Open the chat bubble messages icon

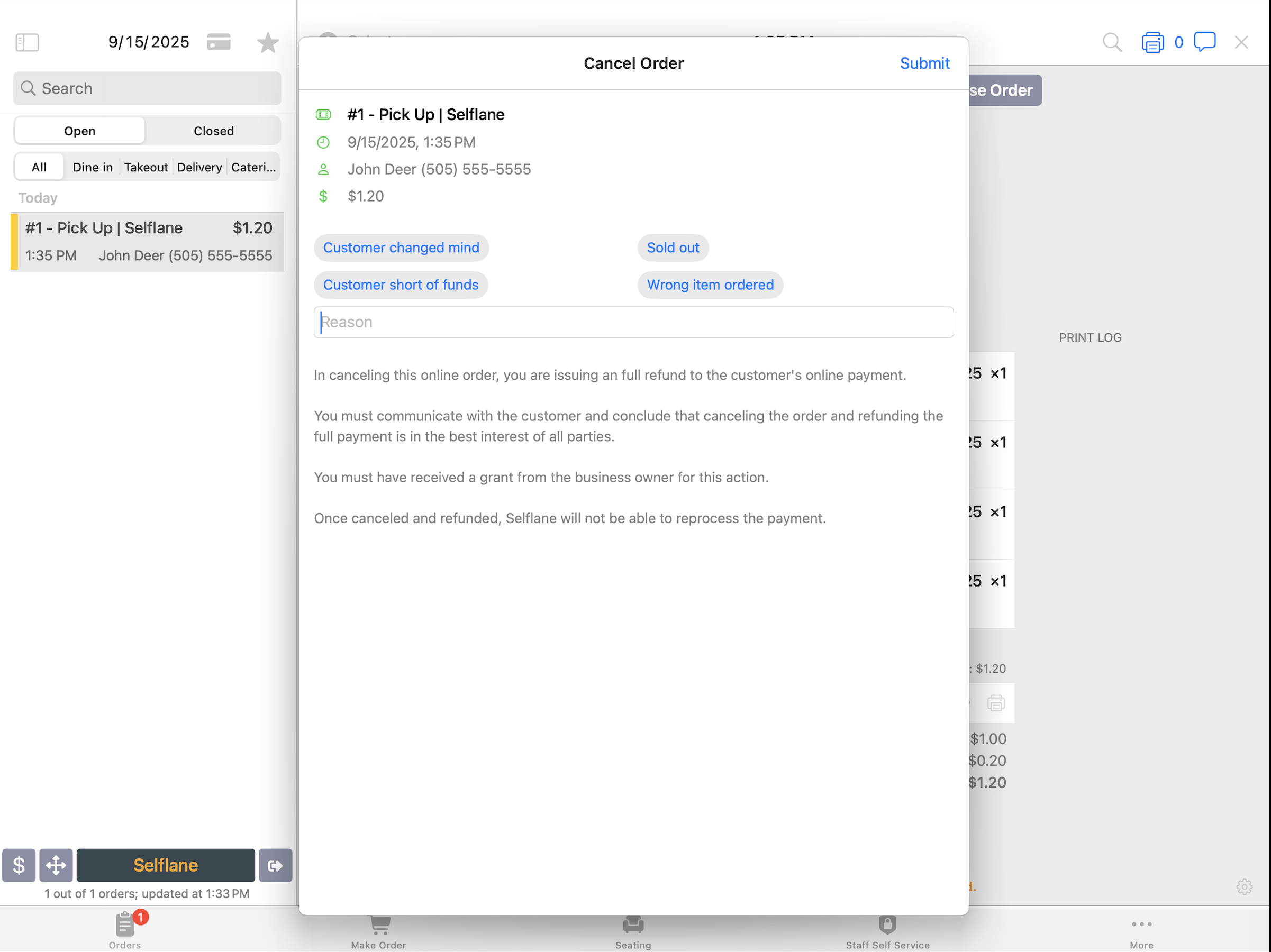tap(1204, 42)
